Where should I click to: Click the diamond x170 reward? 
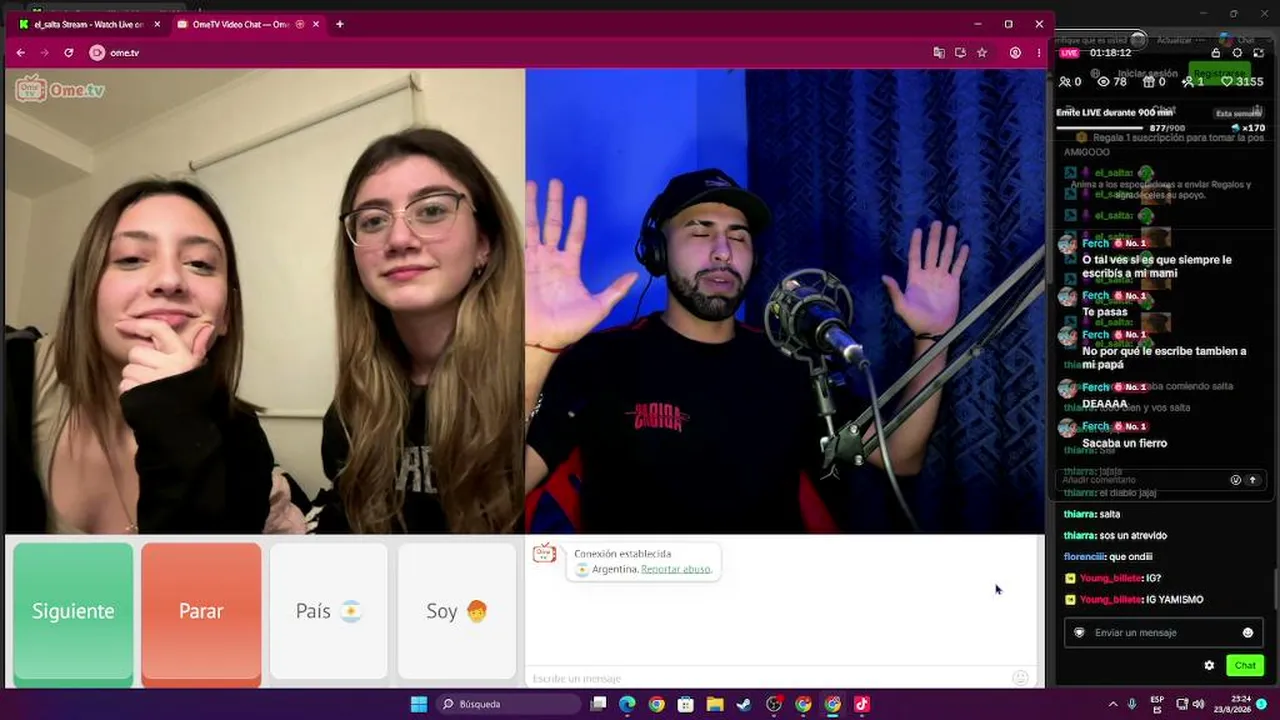pos(1249,128)
